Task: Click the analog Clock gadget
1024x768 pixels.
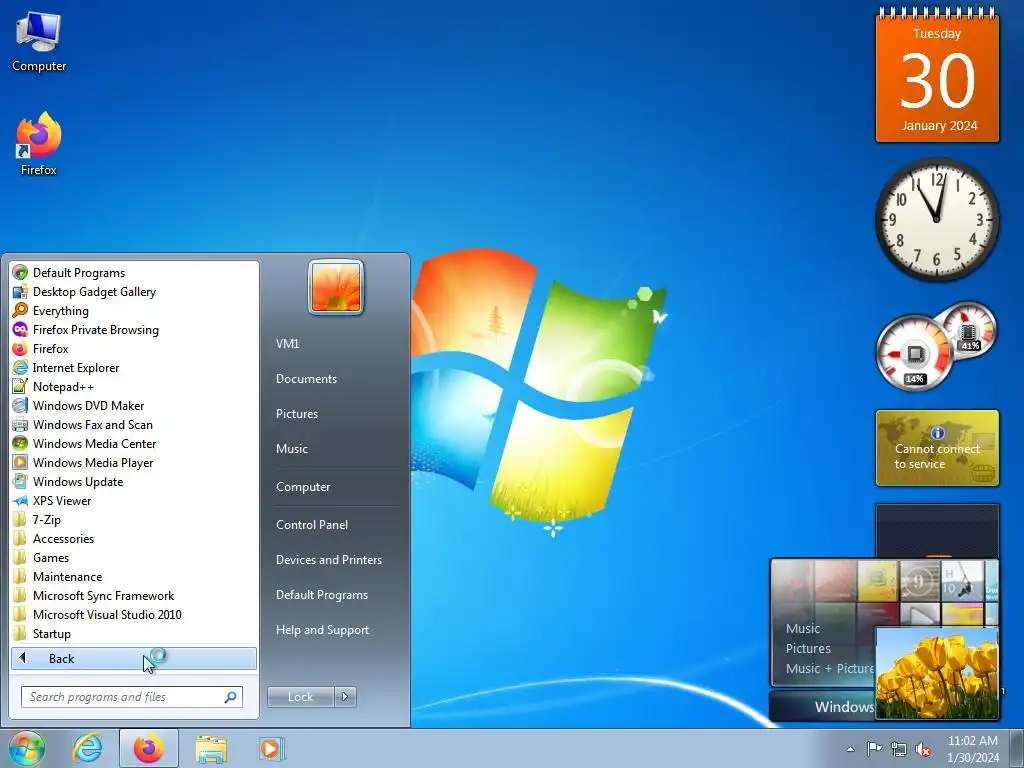Action: 936,219
